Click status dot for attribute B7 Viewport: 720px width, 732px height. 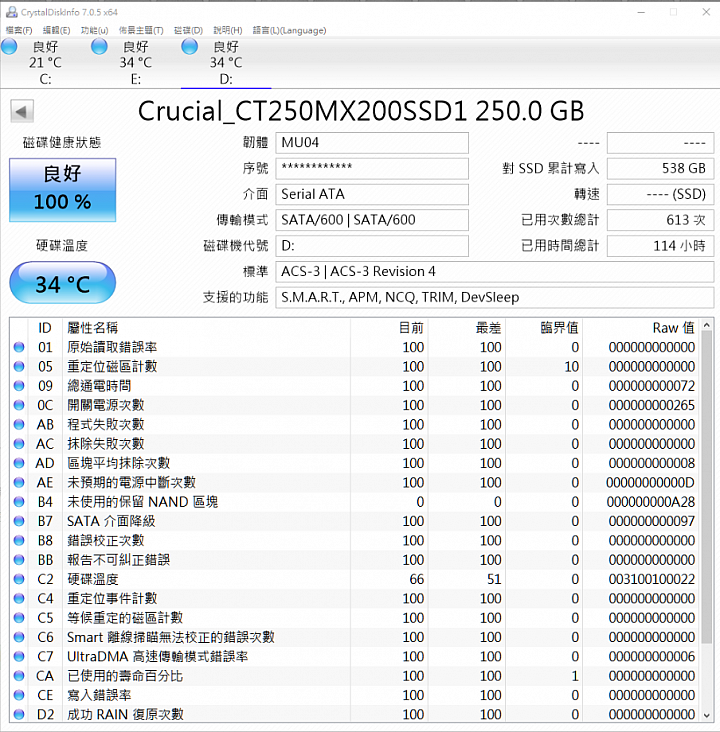coord(19,521)
